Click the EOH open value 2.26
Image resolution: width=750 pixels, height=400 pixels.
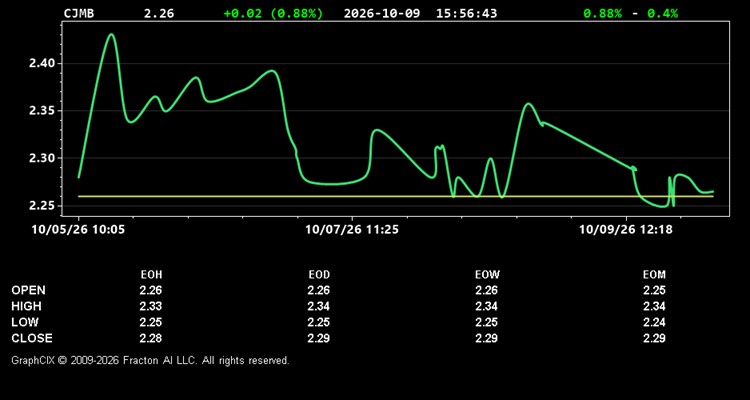point(151,290)
